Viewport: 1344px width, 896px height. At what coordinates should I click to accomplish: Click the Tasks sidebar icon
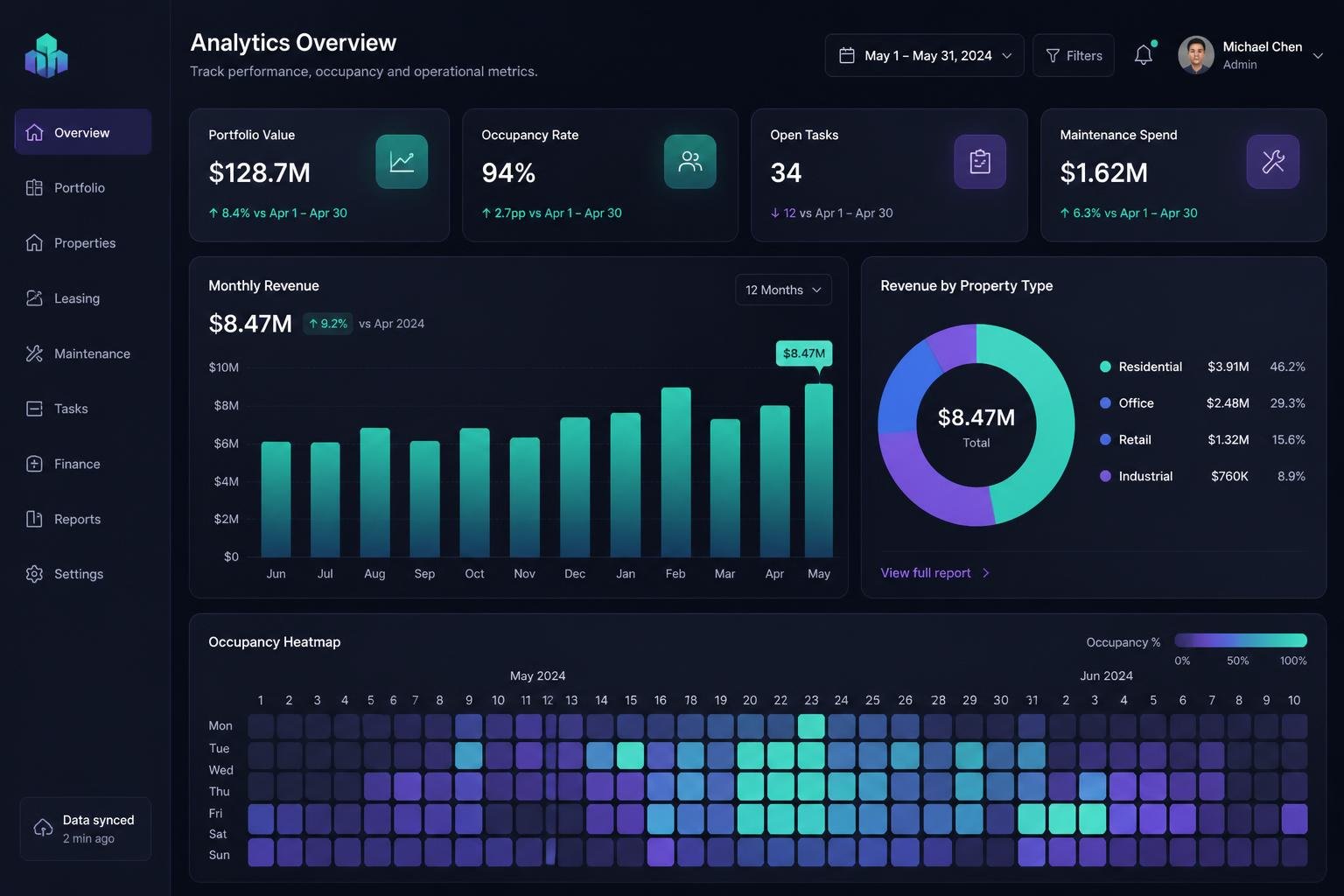pos(34,409)
